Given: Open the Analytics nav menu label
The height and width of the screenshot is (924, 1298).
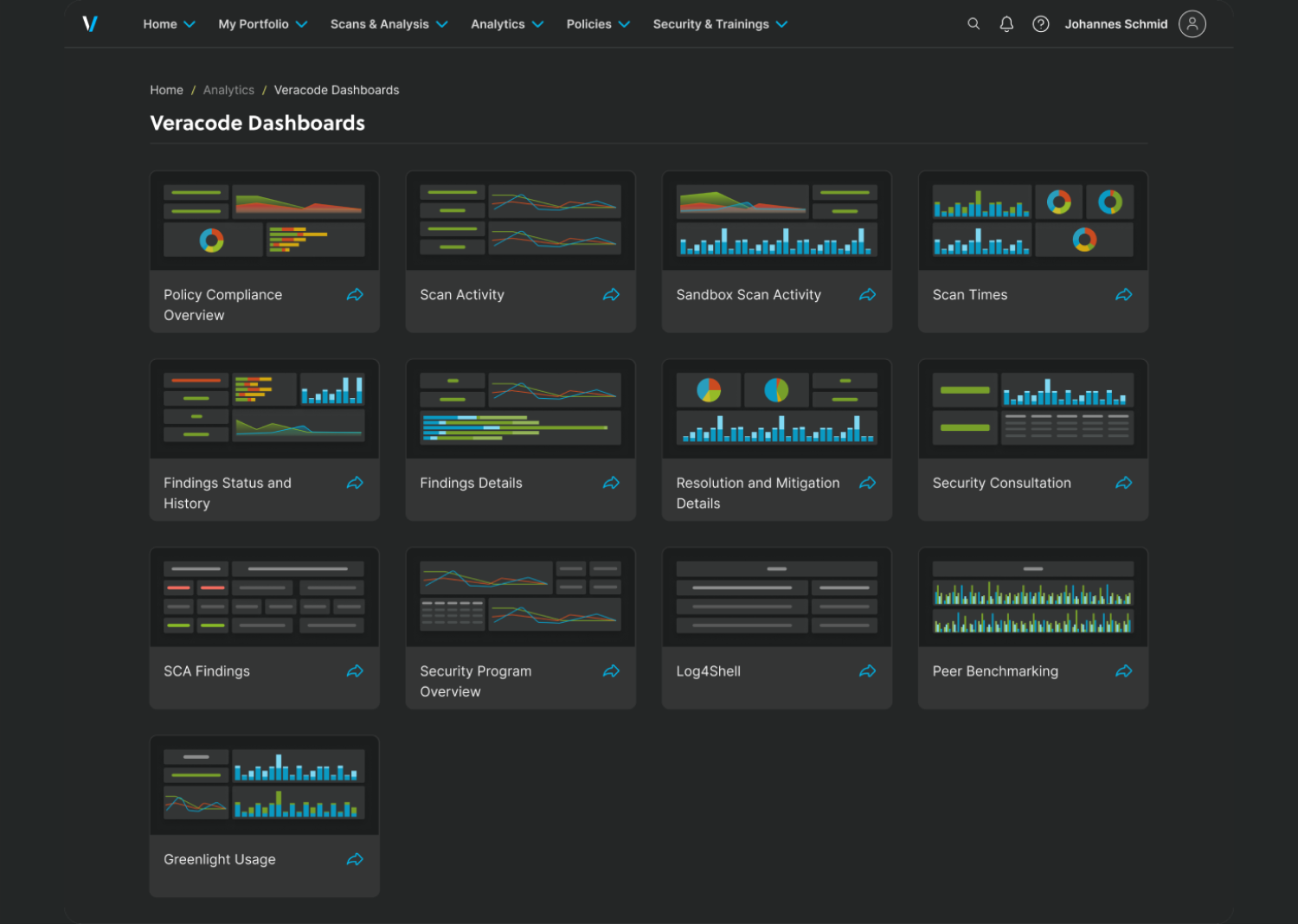Looking at the screenshot, I should coord(498,24).
